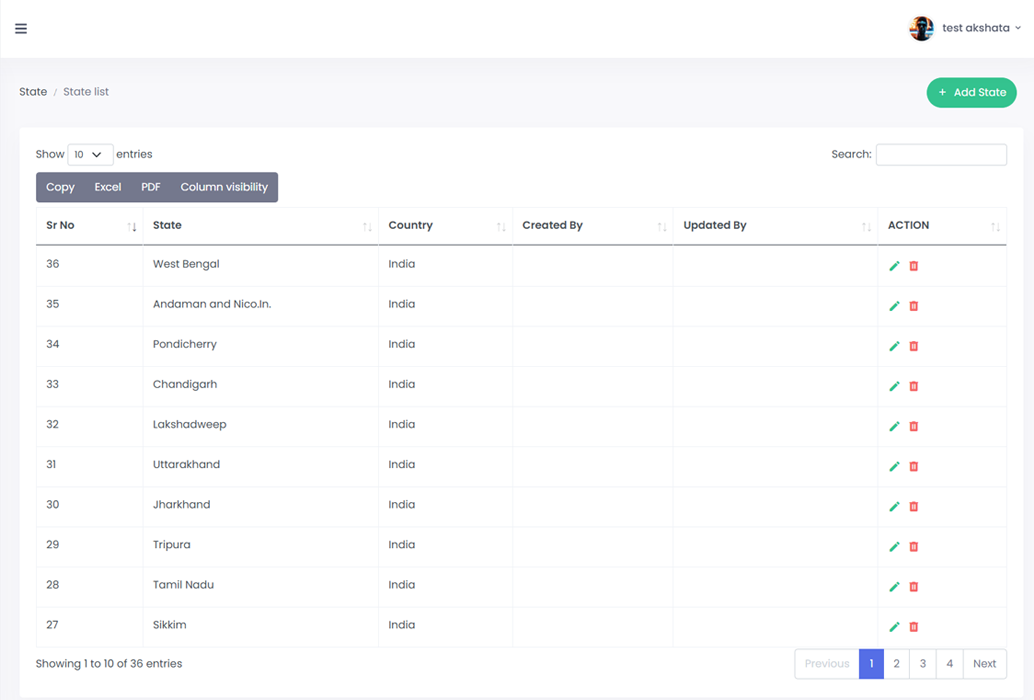Delete the Lakshadweep row
Image resolution: width=1034 pixels, height=700 pixels.
[x=913, y=426]
